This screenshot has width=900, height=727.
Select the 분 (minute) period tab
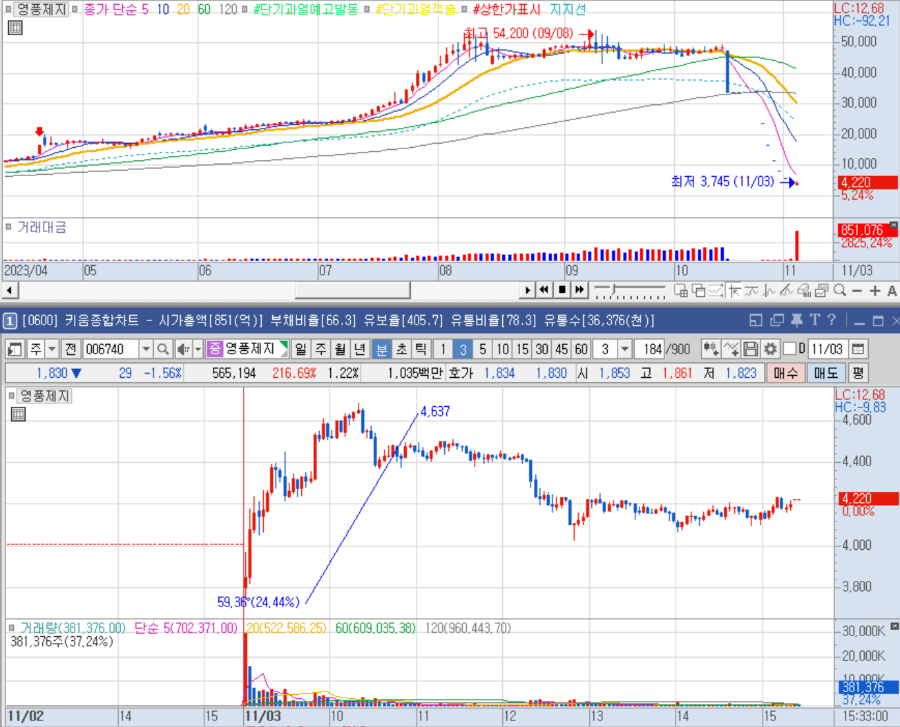point(382,349)
